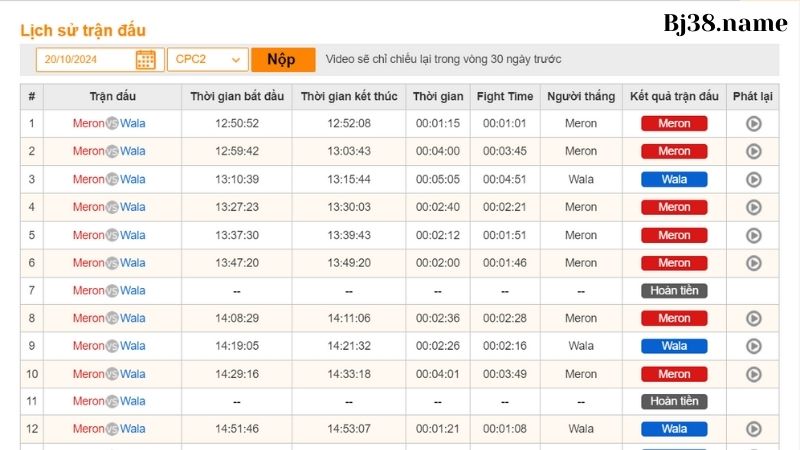Viewport: 800px width, 450px height.
Task: Replay match 9 video
Action: (754, 346)
